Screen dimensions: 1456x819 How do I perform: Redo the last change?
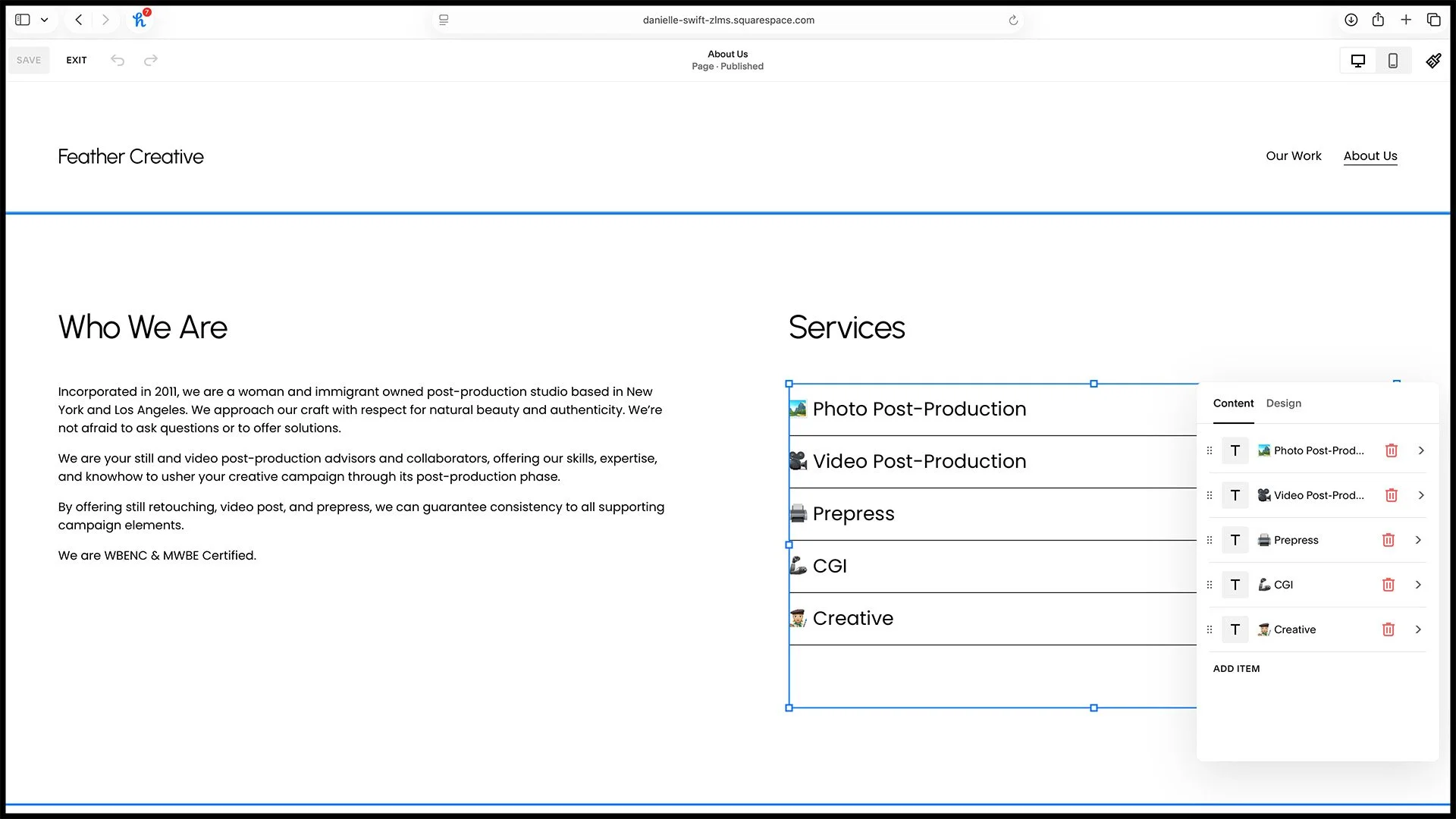pyautogui.click(x=150, y=60)
